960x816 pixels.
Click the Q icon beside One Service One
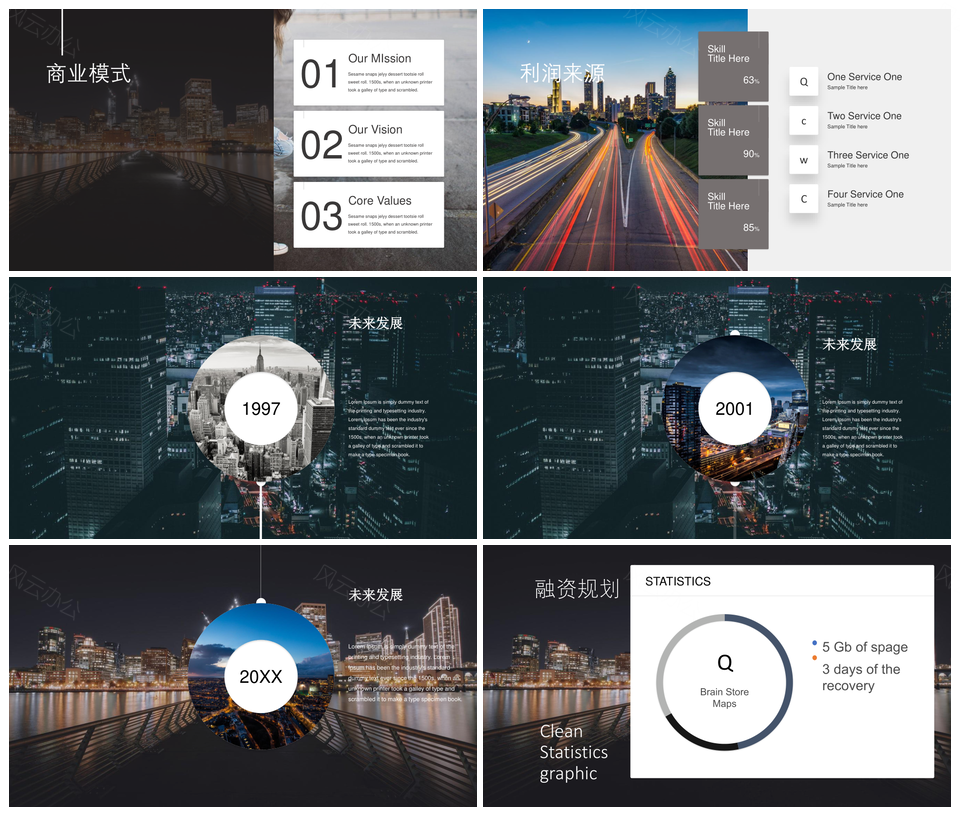[x=803, y=82]
